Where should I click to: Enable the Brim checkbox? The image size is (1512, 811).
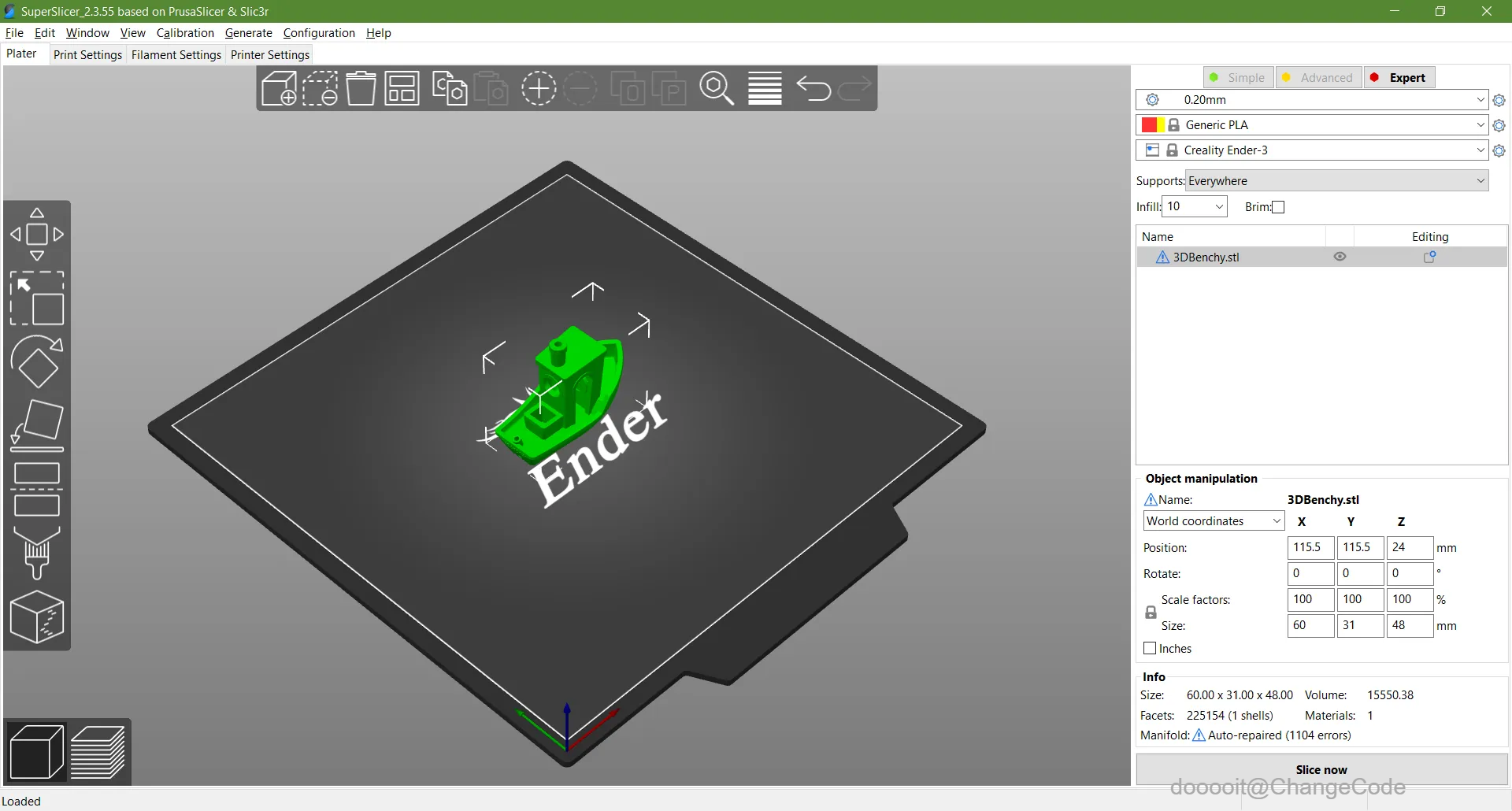[1278, 207]
